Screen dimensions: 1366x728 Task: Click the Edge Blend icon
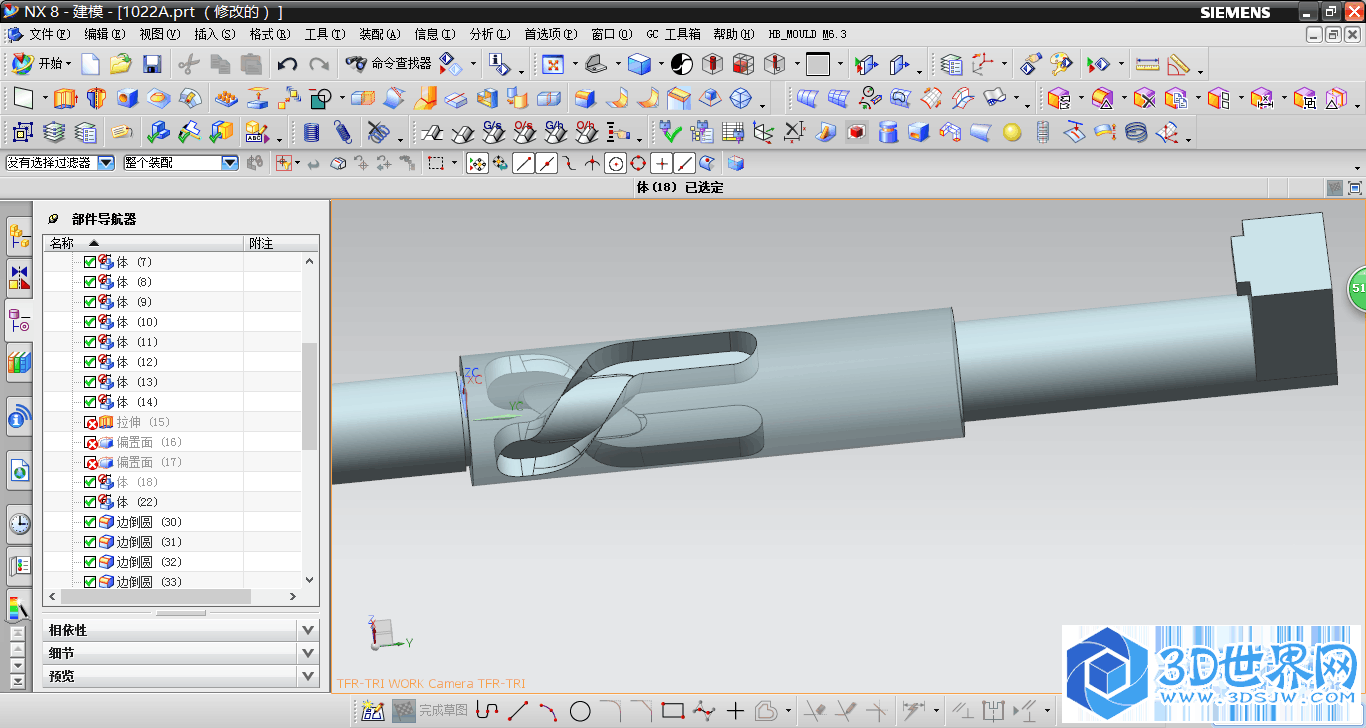coord(585,99)
